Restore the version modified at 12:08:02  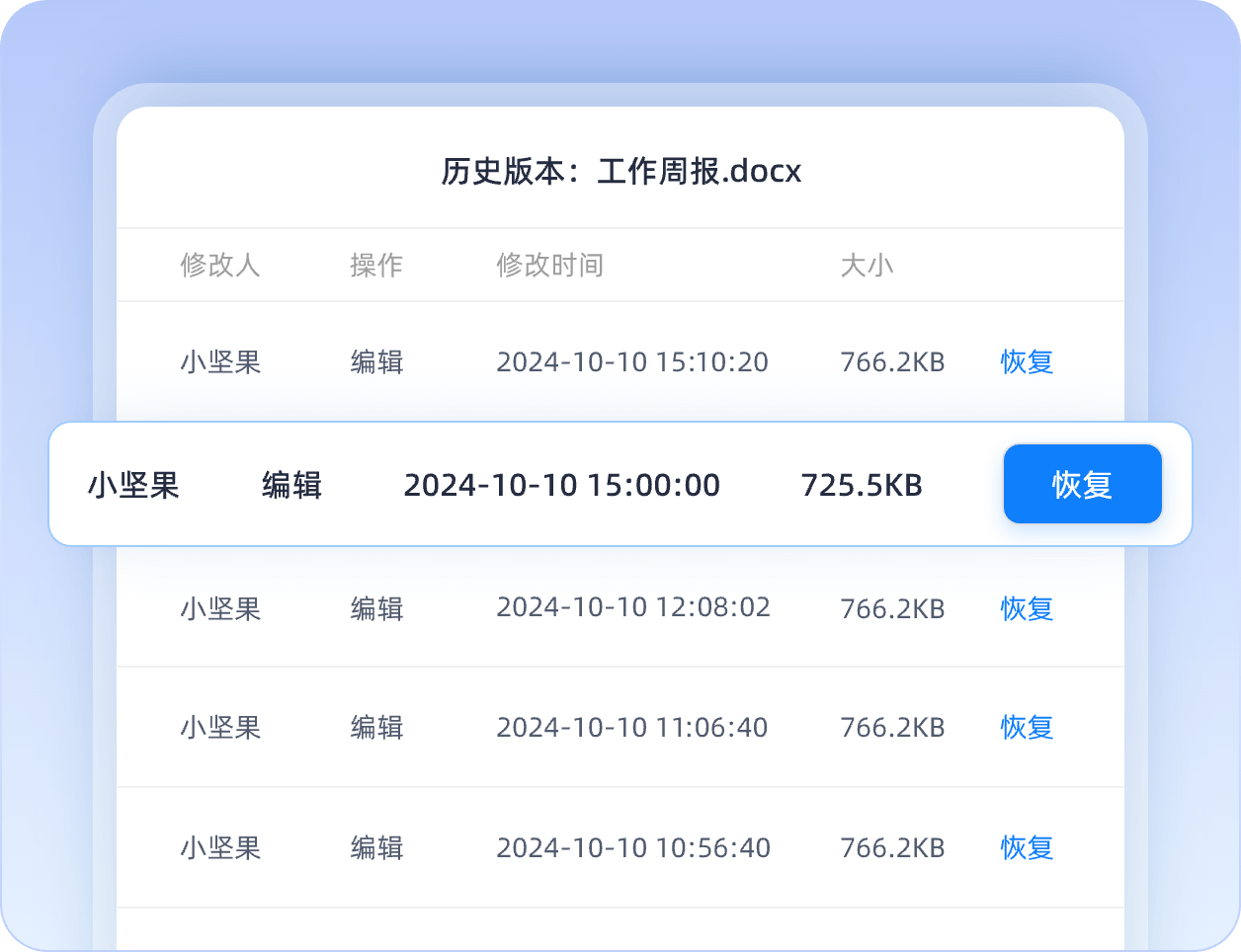tap(1027, 608)
